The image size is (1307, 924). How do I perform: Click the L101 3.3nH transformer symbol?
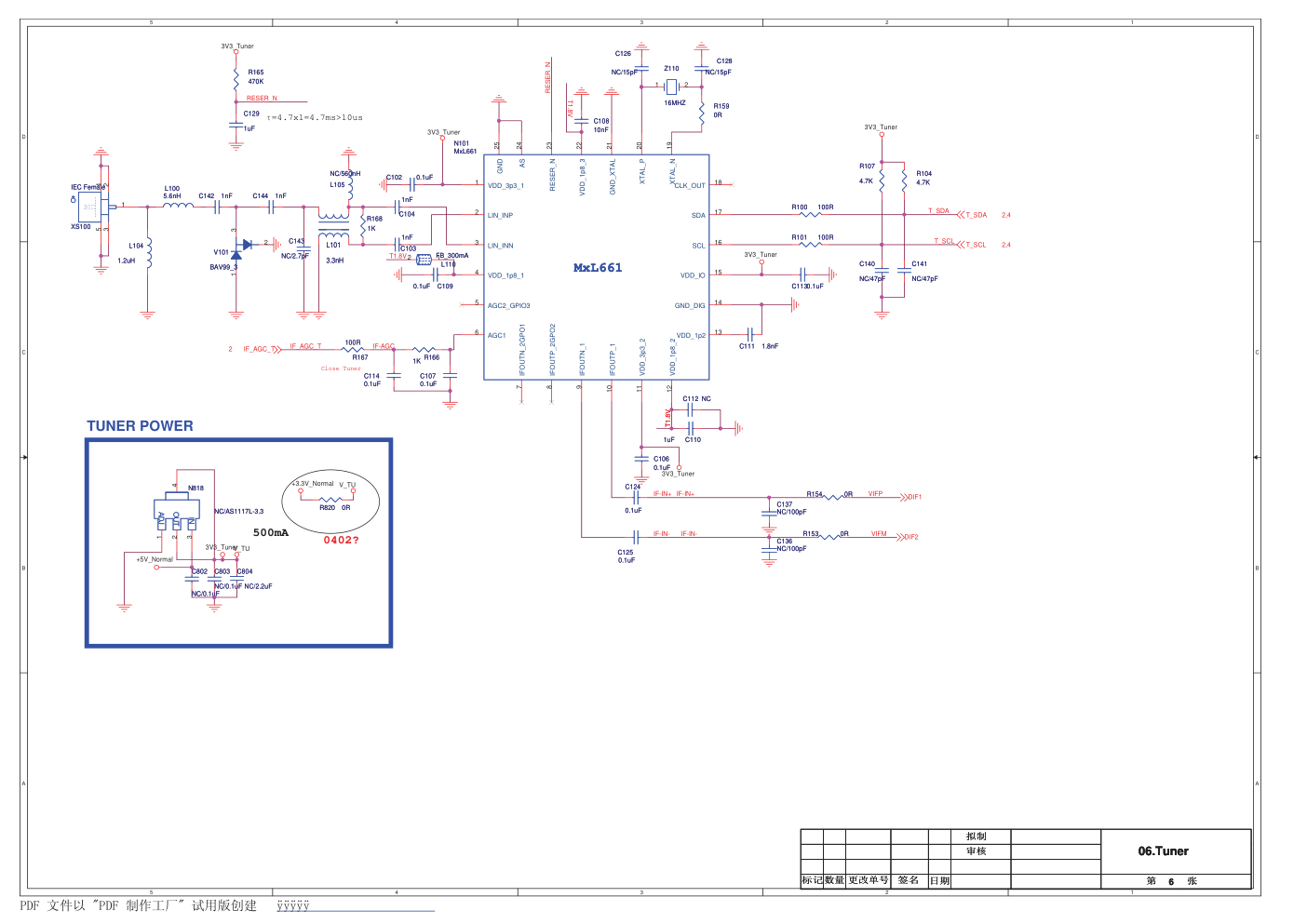333,225
